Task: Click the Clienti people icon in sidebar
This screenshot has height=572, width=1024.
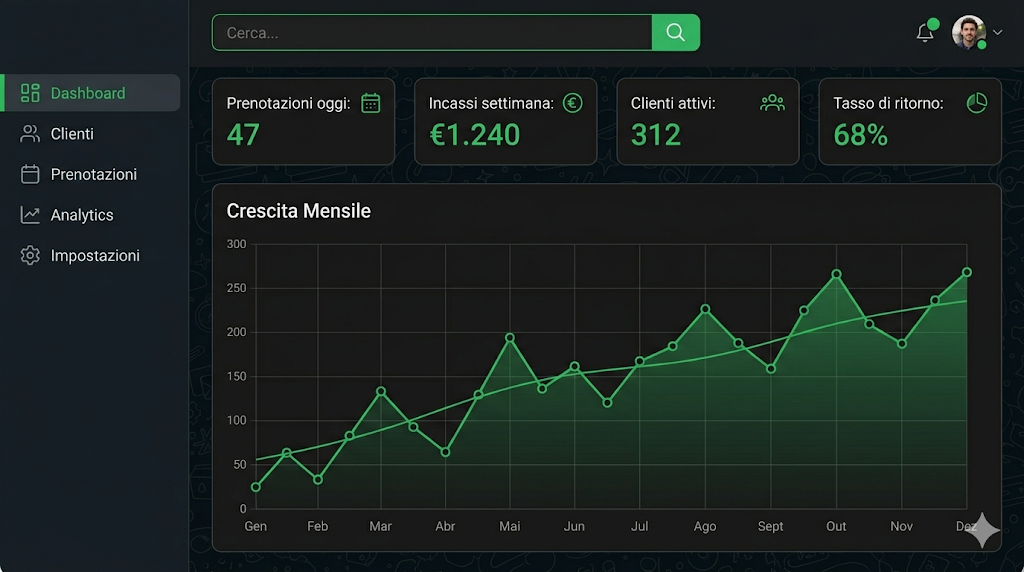Action: [30, 134]
